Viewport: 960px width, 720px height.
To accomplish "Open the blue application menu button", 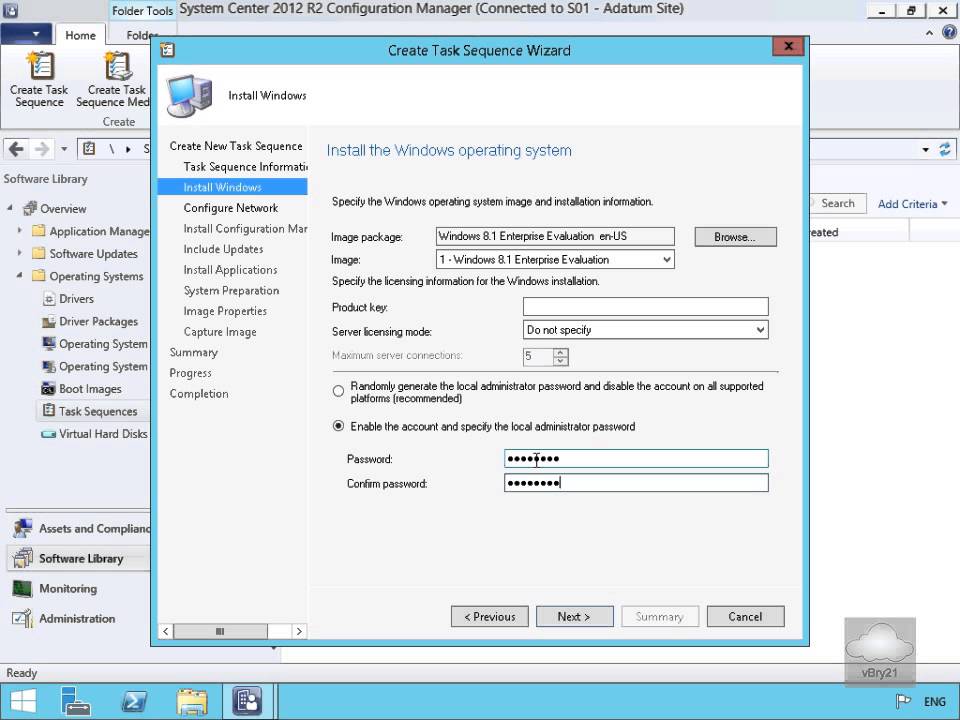I will (x=26, y=34).
